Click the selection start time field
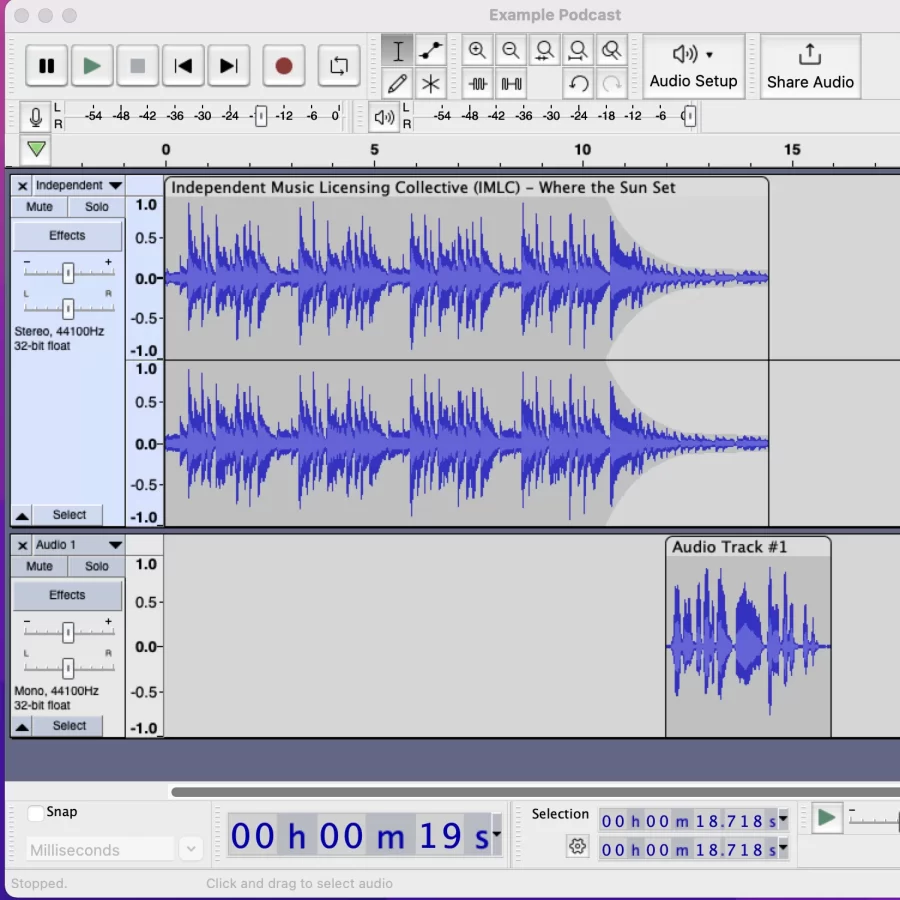The image size is (900, 900). pyautogui.click(x=688, y=821)
